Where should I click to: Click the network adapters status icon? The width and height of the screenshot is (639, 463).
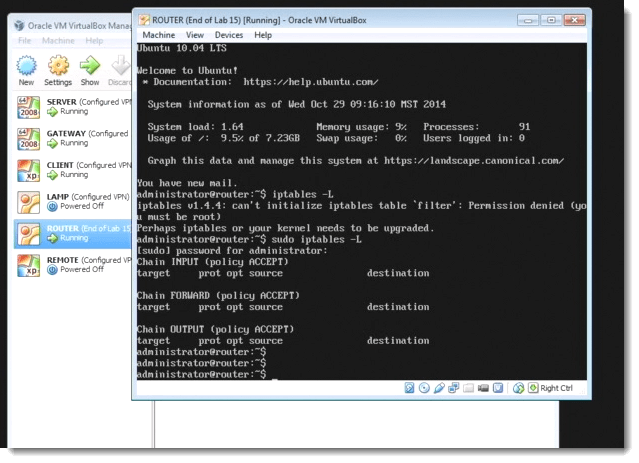point(454,388)
